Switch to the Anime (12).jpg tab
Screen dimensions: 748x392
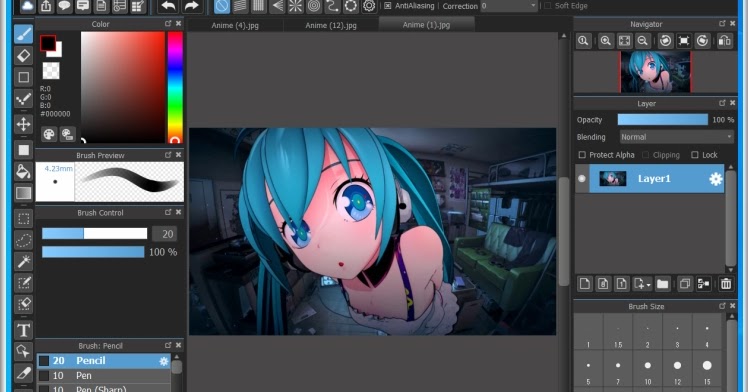pos(331,25)
